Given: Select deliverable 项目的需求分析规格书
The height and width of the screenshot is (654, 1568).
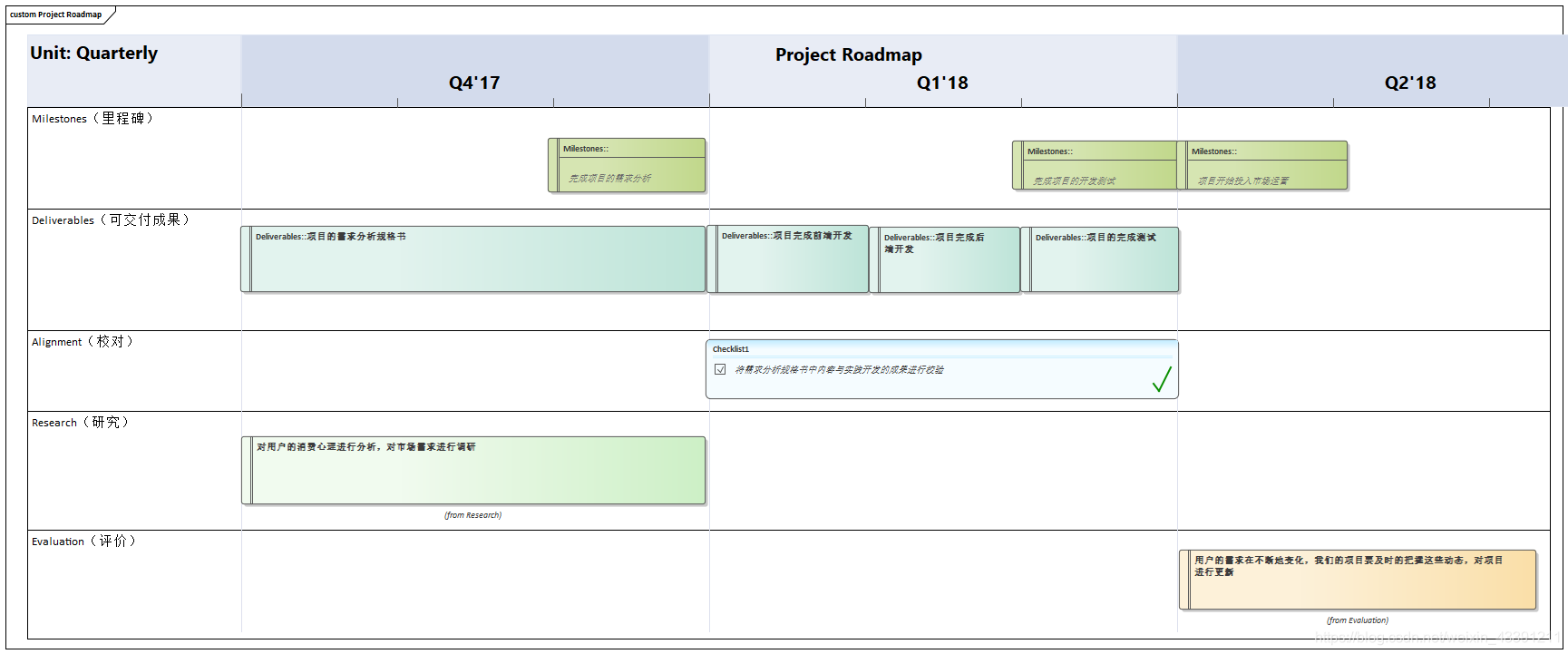Looking at the screenshot, I should (x=472, y=259).
